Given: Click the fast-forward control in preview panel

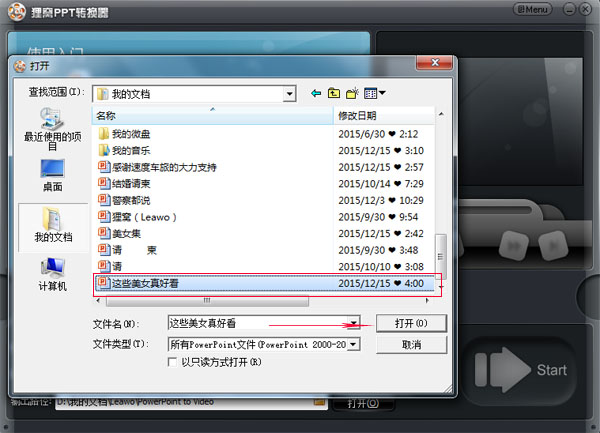Looking at the screenshot, I should click(514, 245).
